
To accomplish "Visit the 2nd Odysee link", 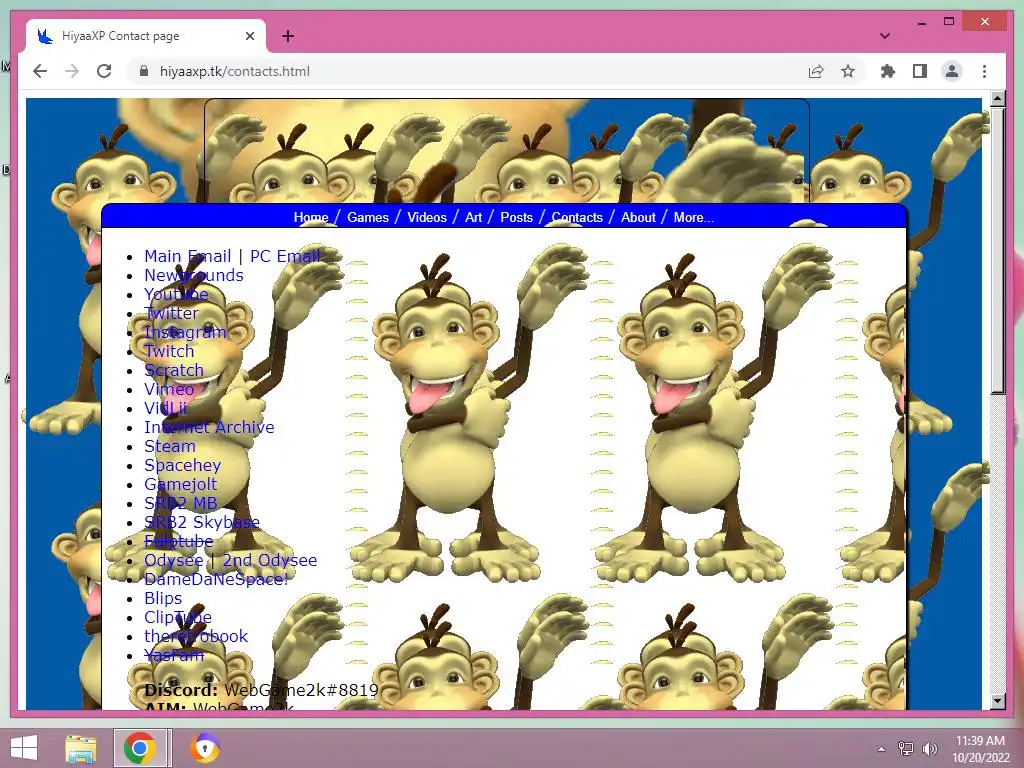I will 270,560.
